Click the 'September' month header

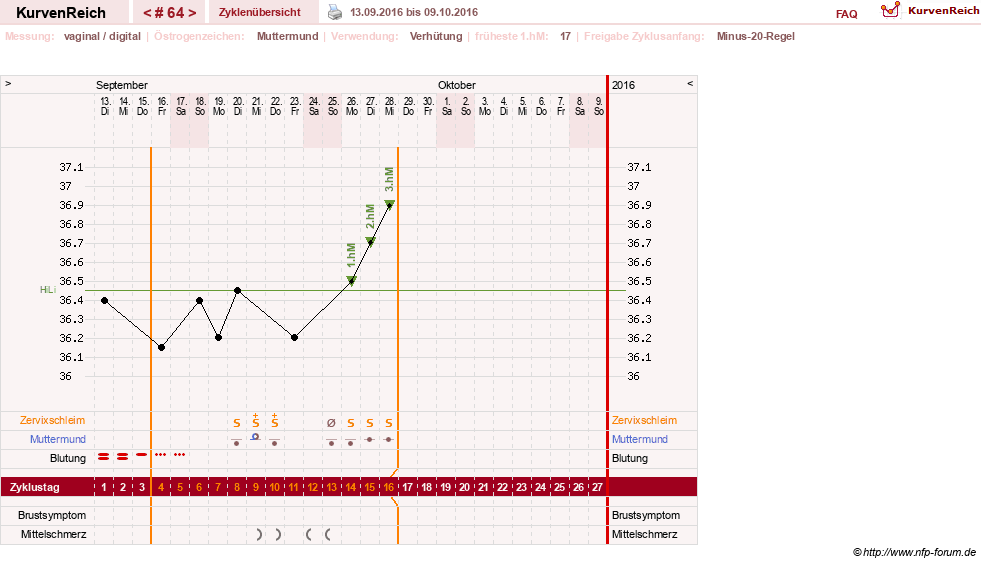pos(122,85)
